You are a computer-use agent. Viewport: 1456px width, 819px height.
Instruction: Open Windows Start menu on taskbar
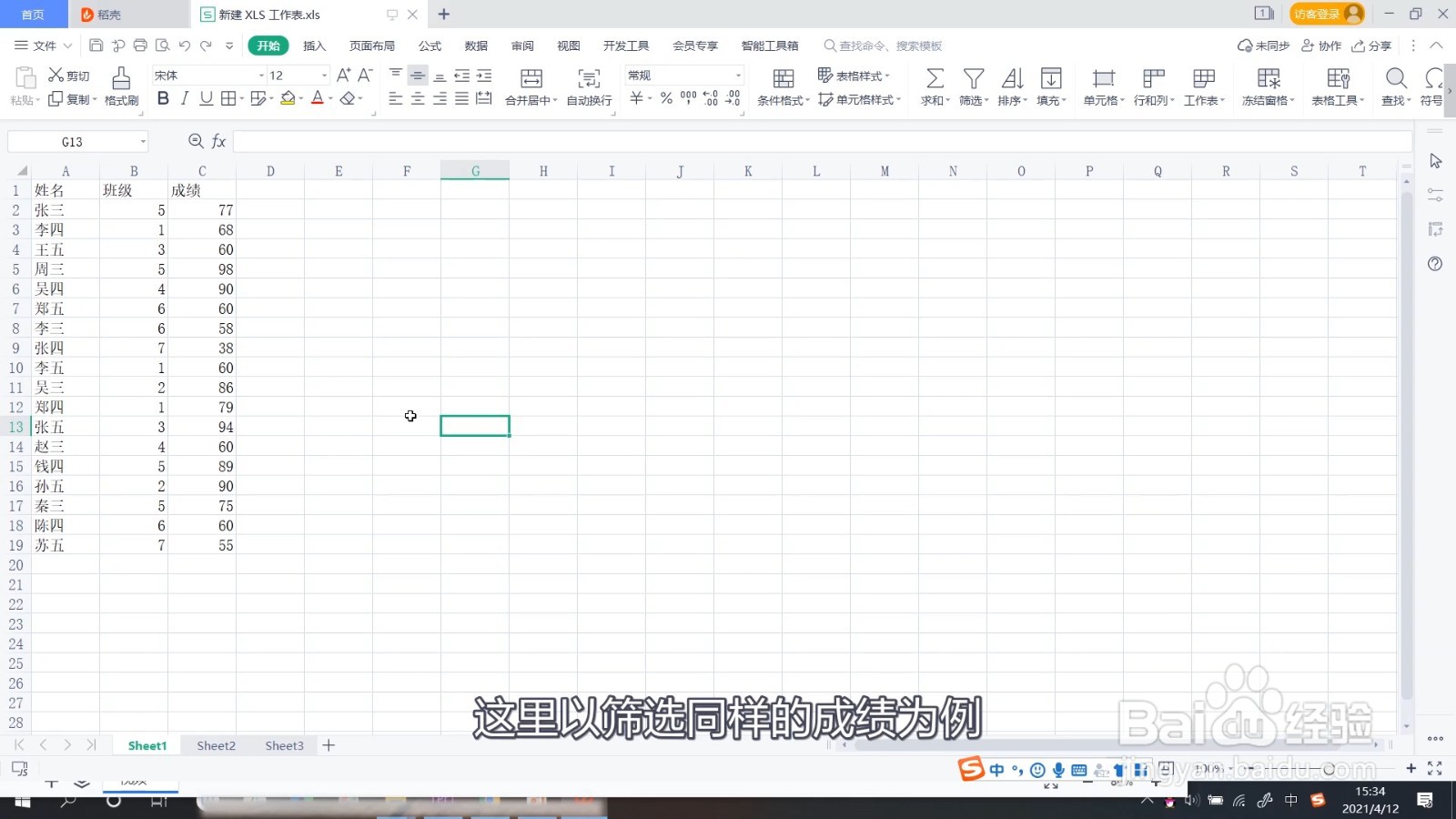22,802
